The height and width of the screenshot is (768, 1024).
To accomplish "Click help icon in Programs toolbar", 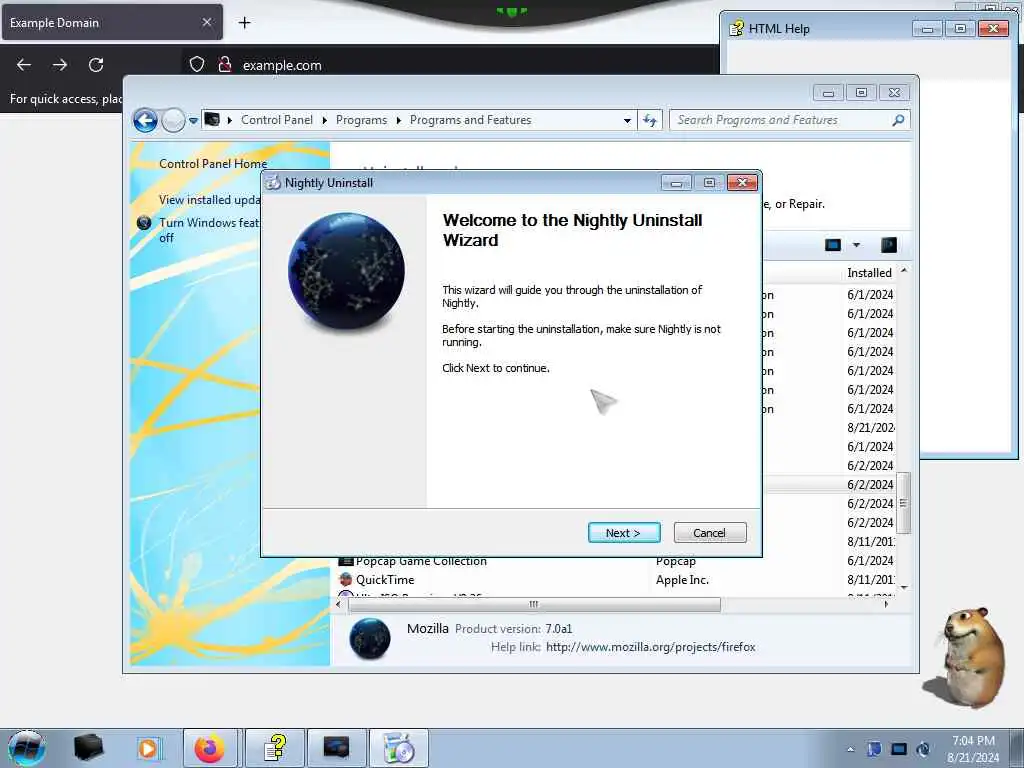I will tap(888, 245).
